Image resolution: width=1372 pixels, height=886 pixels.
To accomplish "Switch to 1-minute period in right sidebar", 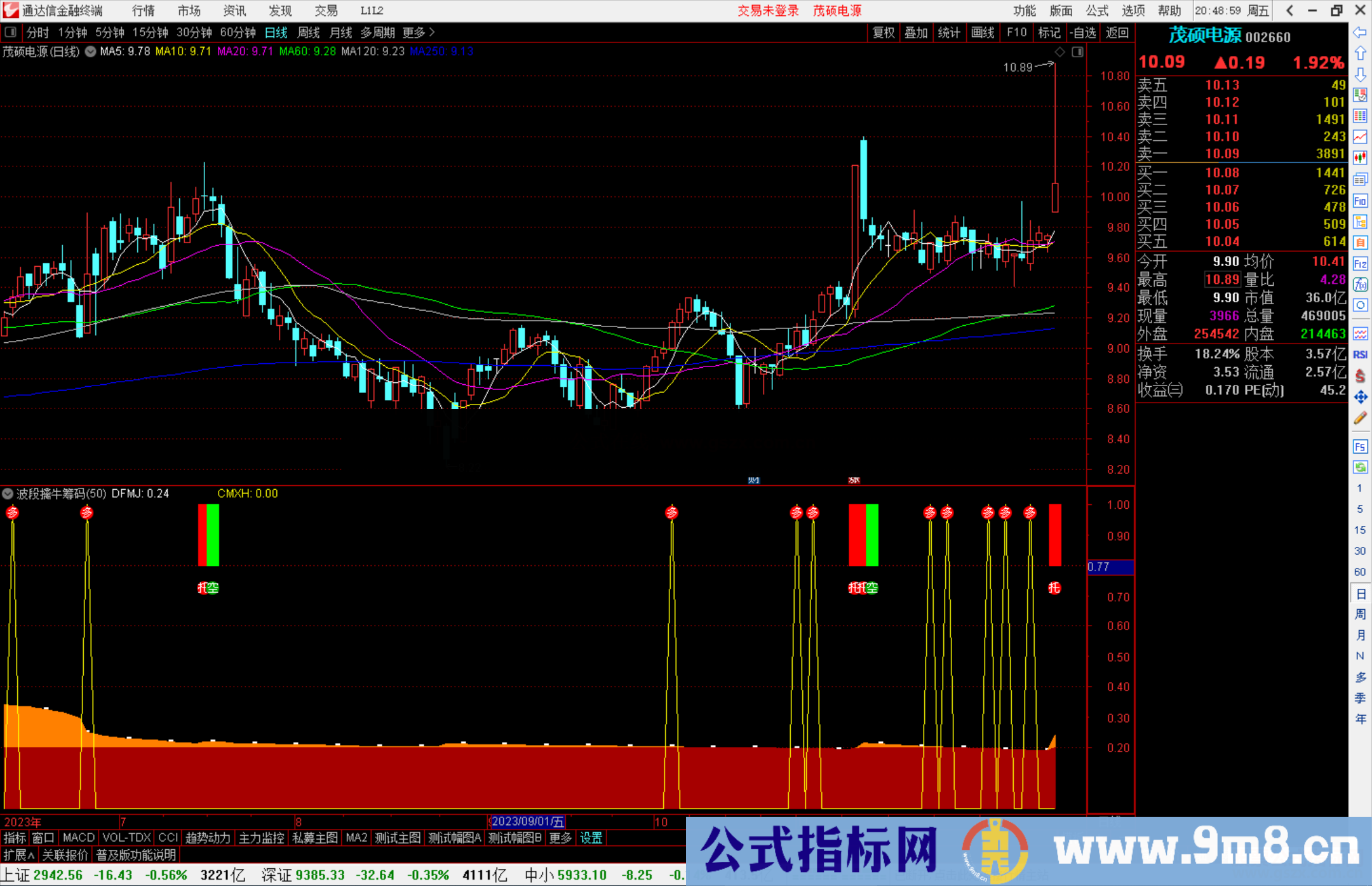I will coord(1359,488).
